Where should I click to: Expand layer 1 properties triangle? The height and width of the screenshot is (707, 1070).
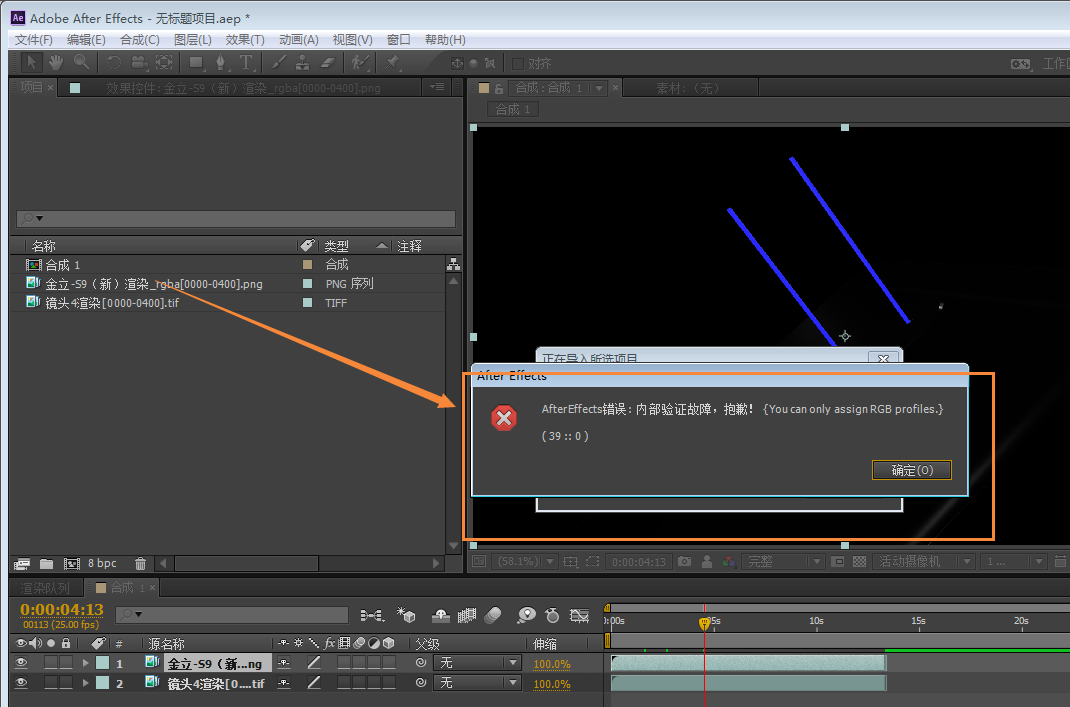[x=85, y=663]
